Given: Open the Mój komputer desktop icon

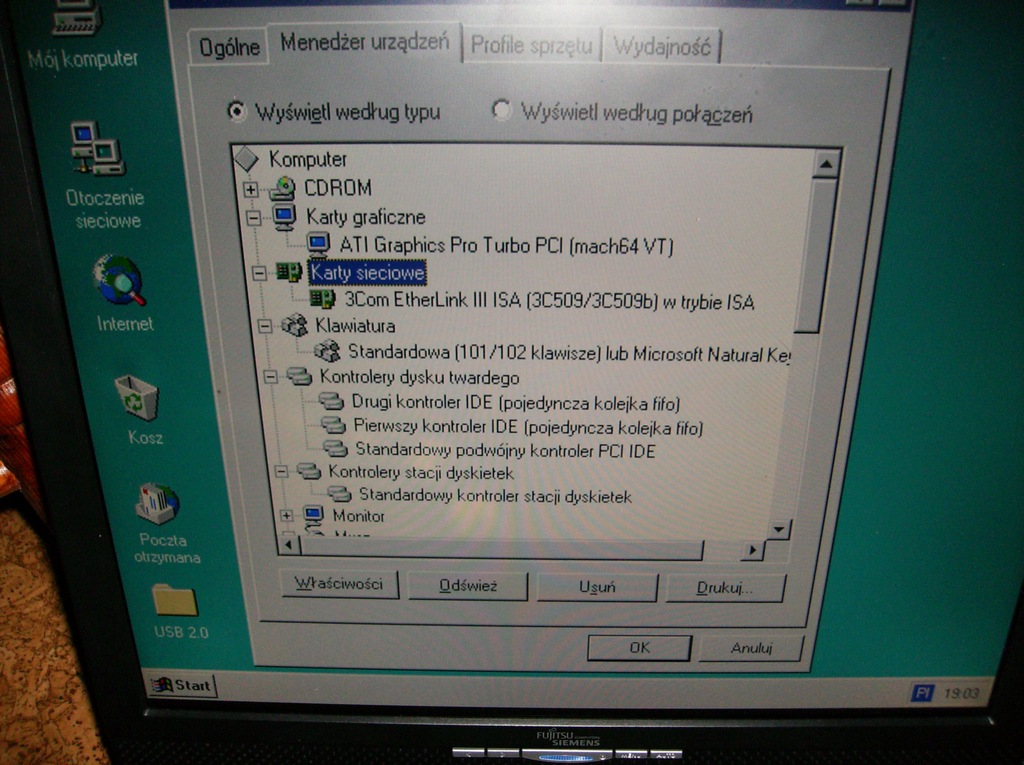Looking at the screenshot, I should click(x=77, y=17).
